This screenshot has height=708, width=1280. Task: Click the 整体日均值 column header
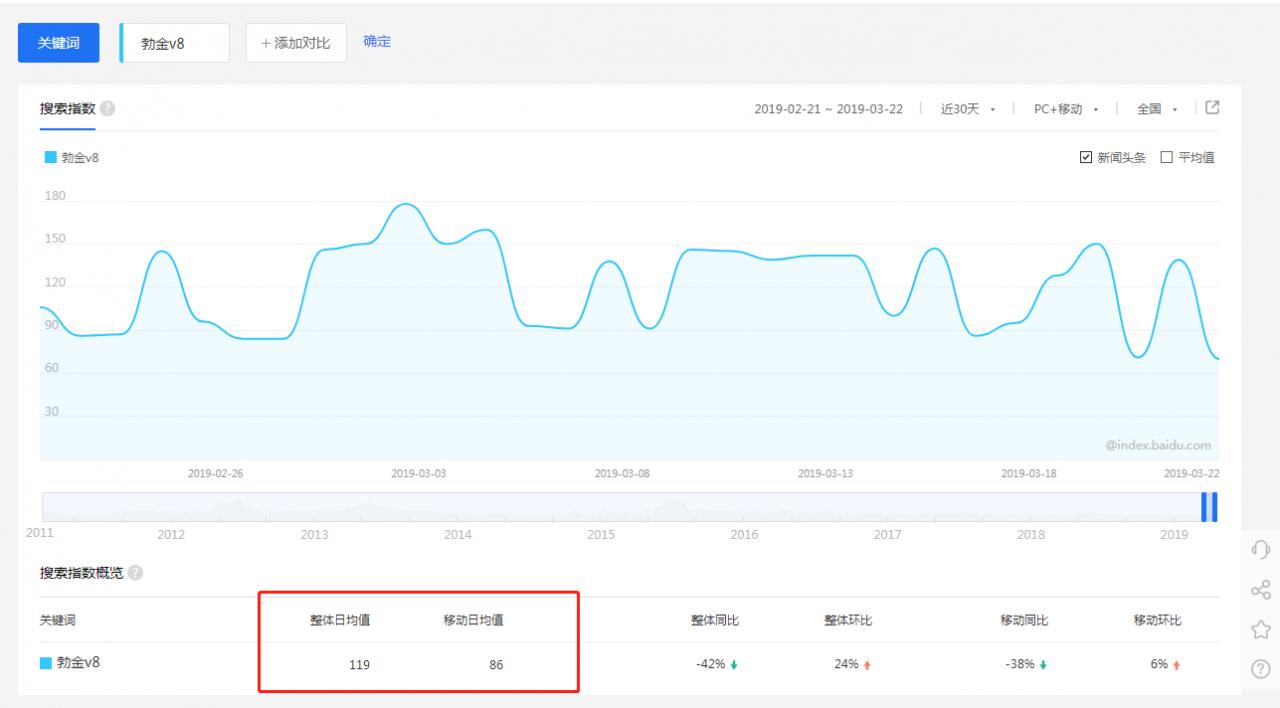(x=340, y=620)
